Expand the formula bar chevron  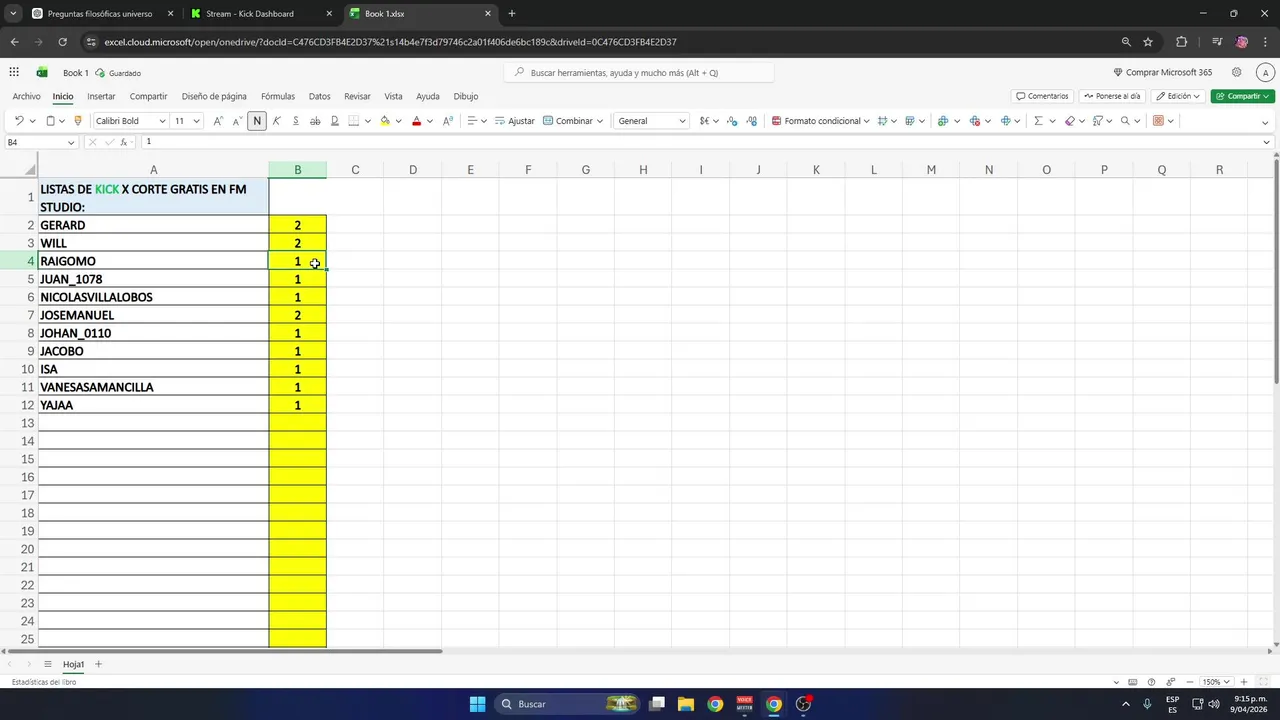coord(1267,142)
